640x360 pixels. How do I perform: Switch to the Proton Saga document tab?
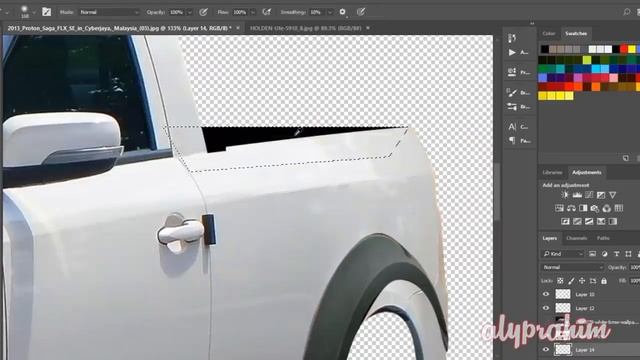119,28
